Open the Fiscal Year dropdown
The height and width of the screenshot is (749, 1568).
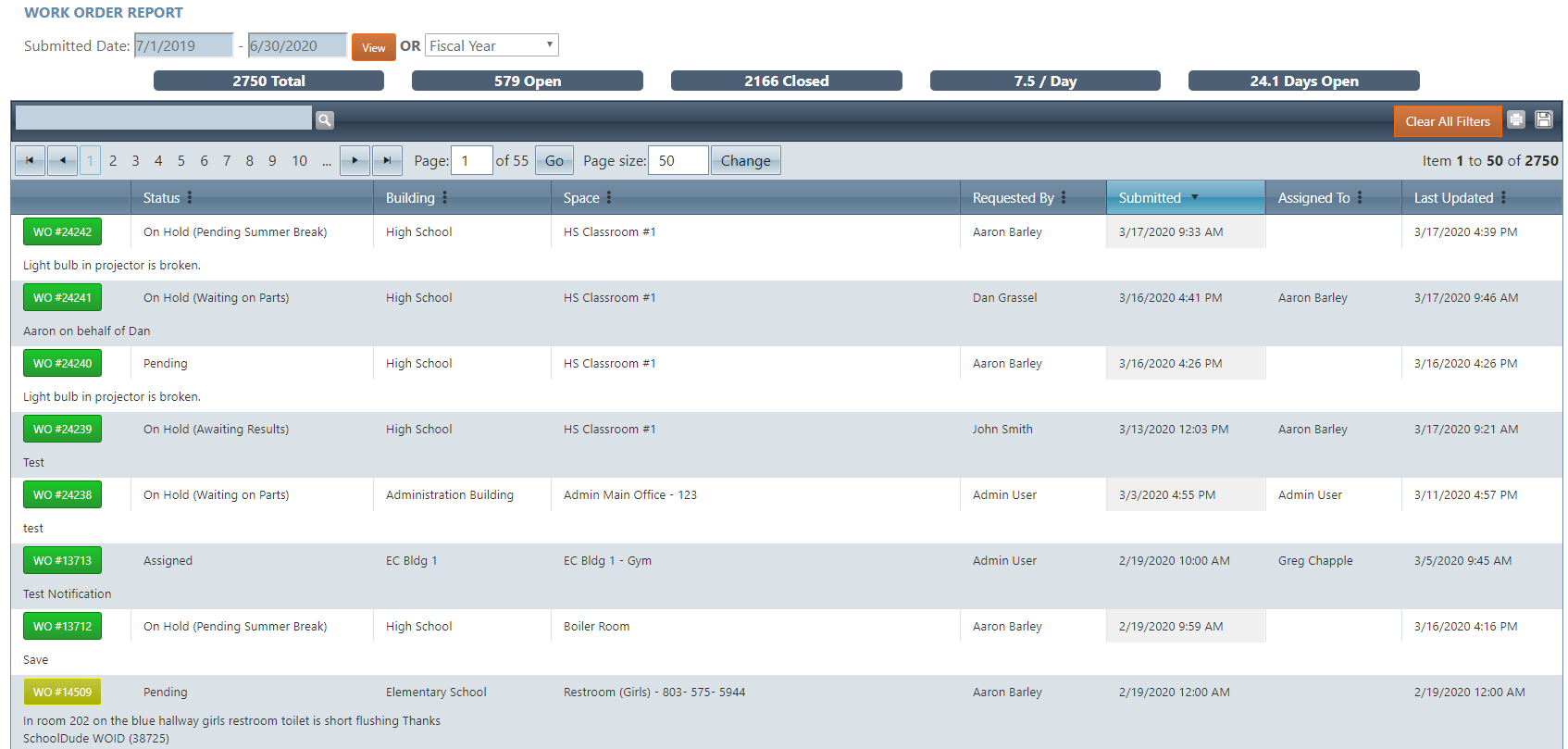(492, 45)
